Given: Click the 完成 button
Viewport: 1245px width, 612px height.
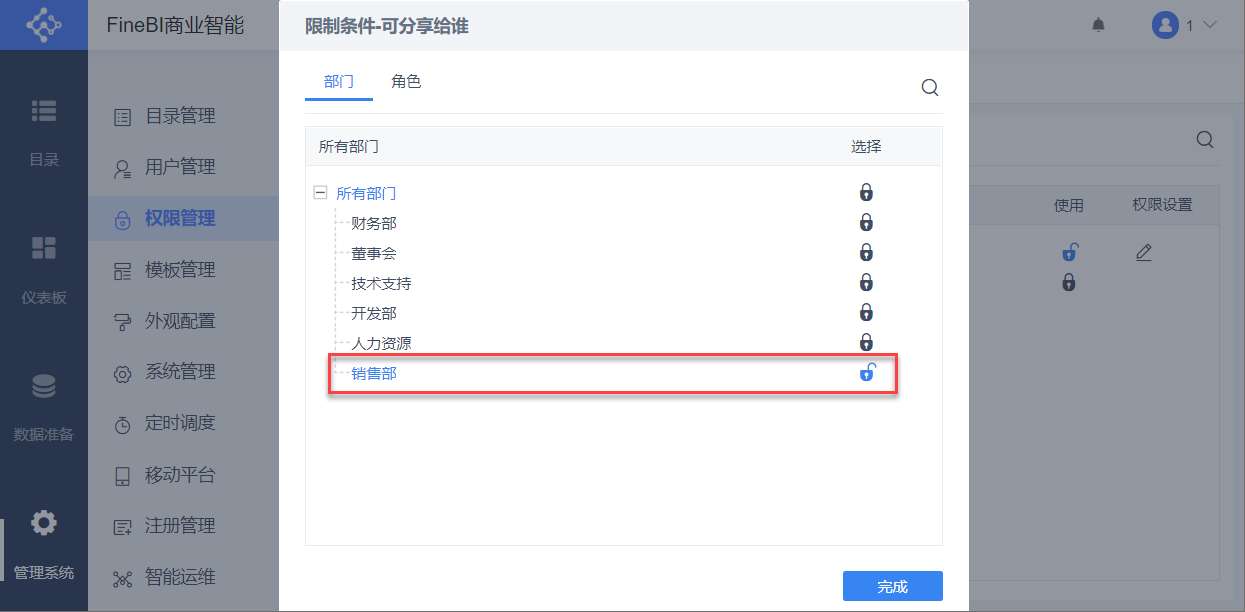Looking at the screenshot, I should pos(892,586).
